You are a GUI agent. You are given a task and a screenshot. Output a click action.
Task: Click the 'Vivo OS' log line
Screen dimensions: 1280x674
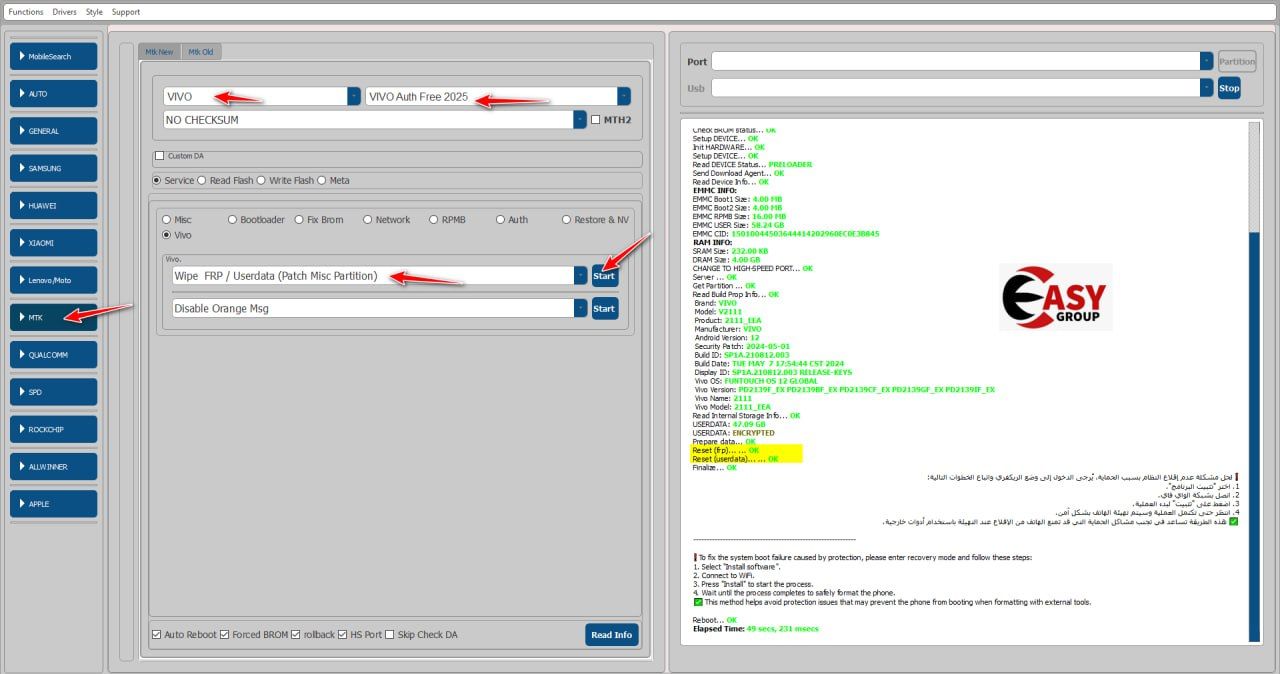pyautogui.click(x=756, y=381)
